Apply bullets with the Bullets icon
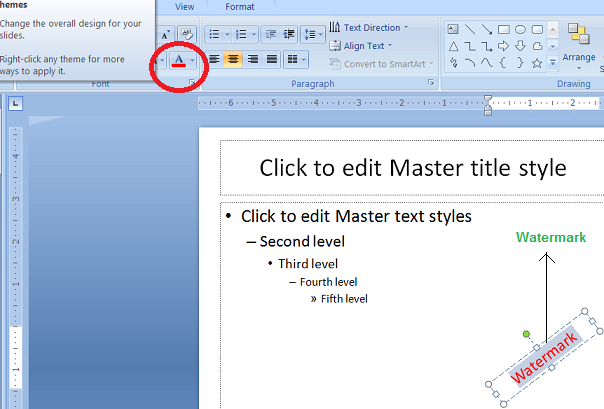Screen dimensions: 604x409 point(214,34)
